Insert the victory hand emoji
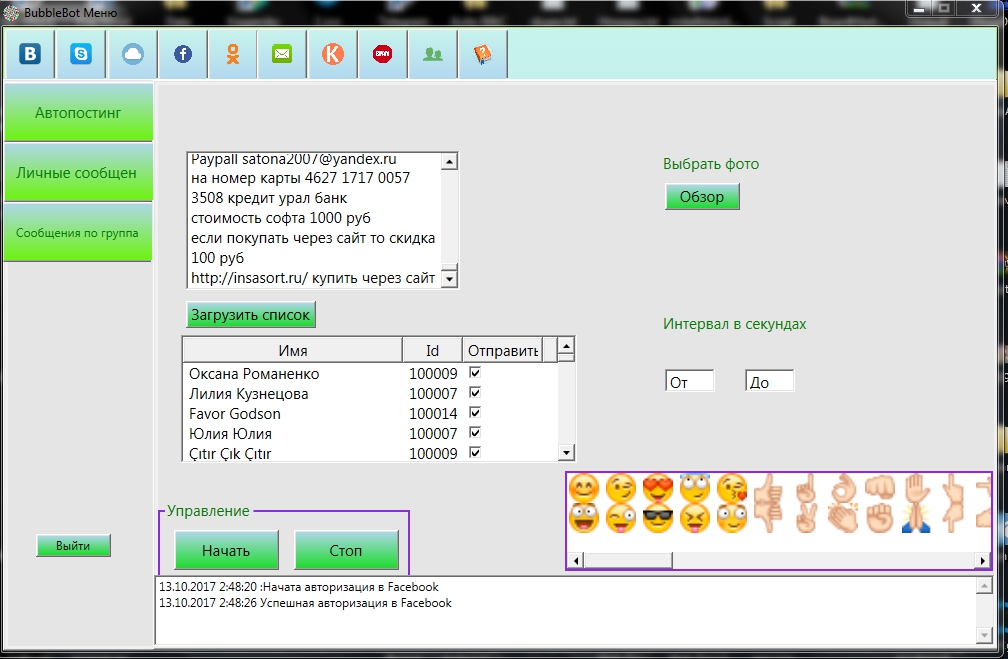 coord(806,518)
